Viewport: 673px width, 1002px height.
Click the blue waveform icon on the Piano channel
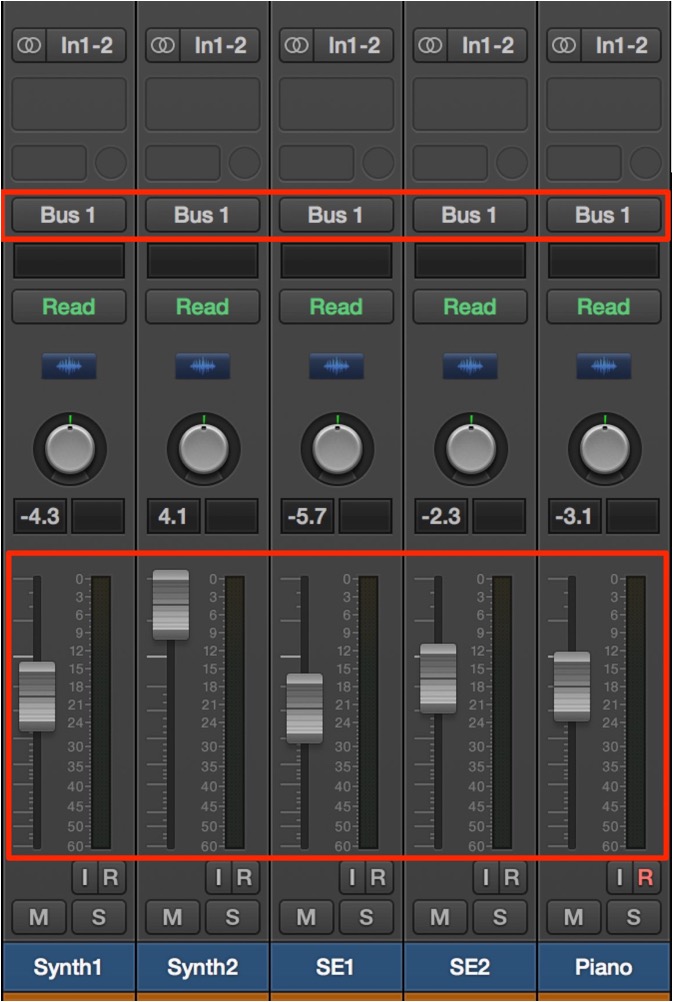click(x=603, y=366)
